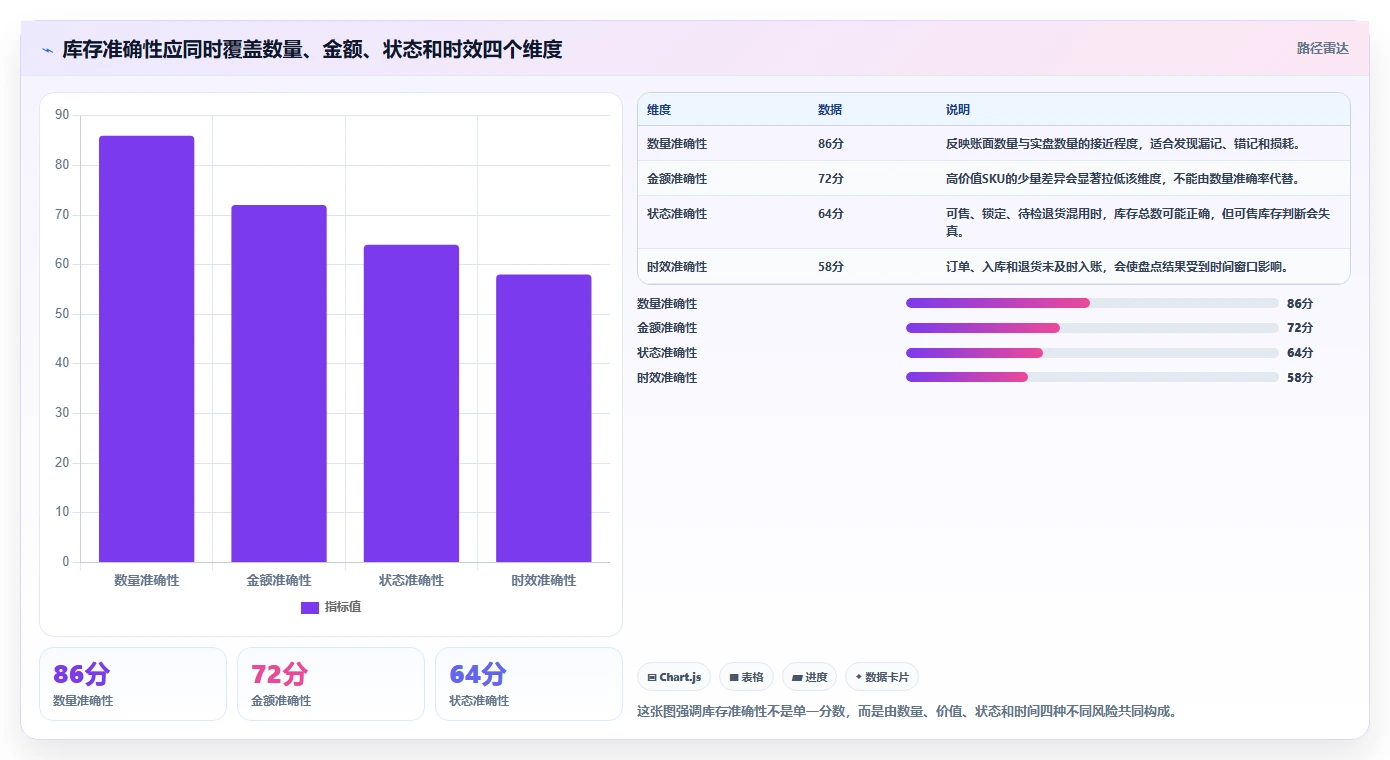The width and height of the screenshot is (1390, 760).
Task: Click description starting 高价值SKU
Action: pos(1123,179)
